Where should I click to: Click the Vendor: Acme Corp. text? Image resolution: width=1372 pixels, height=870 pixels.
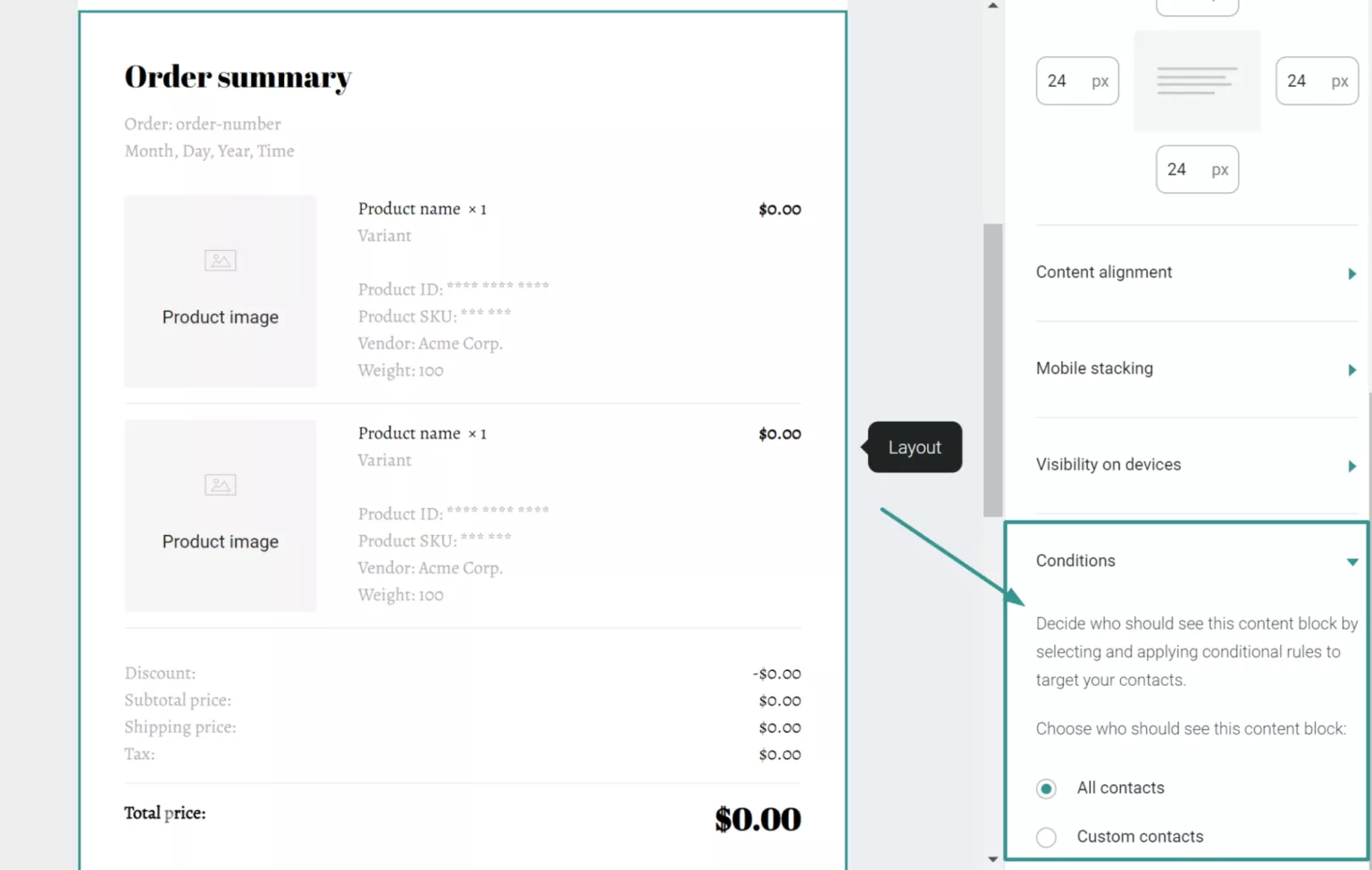[x=431, y=343]
